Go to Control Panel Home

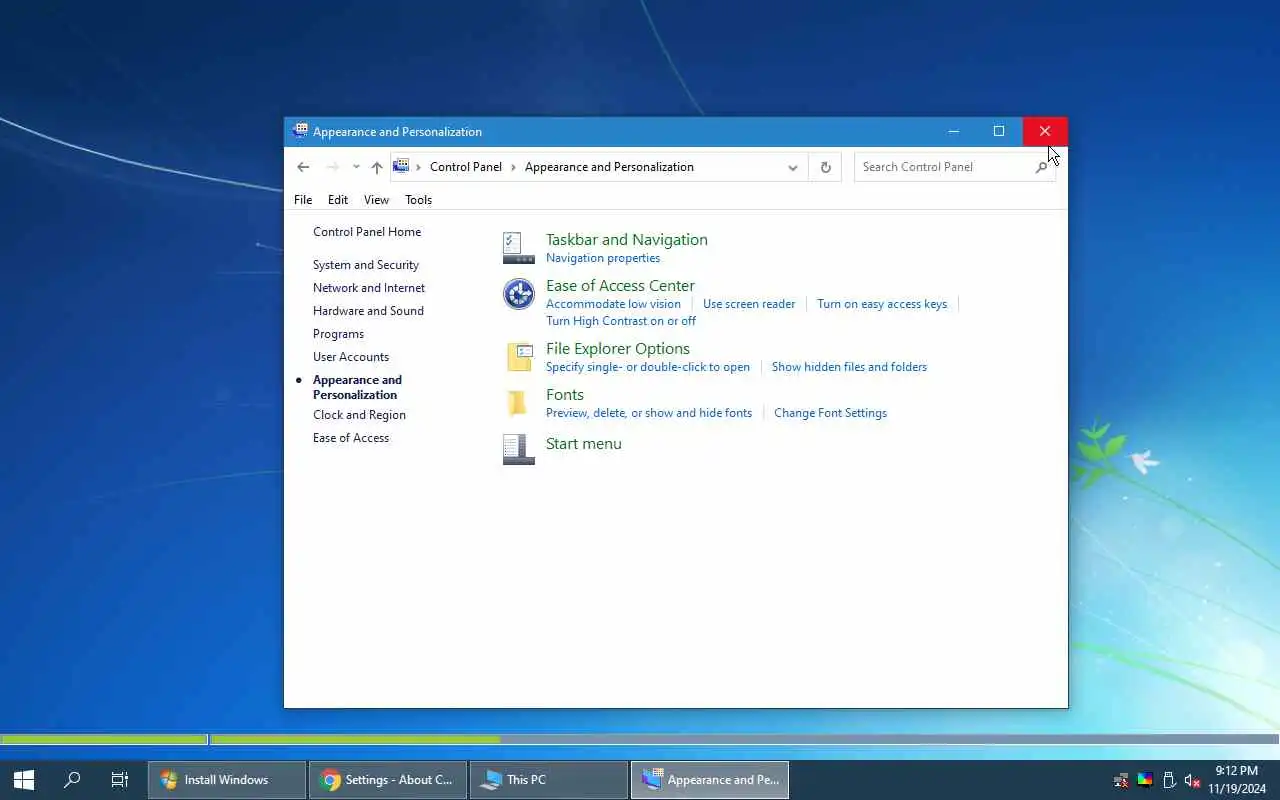[x=367, y=232]
